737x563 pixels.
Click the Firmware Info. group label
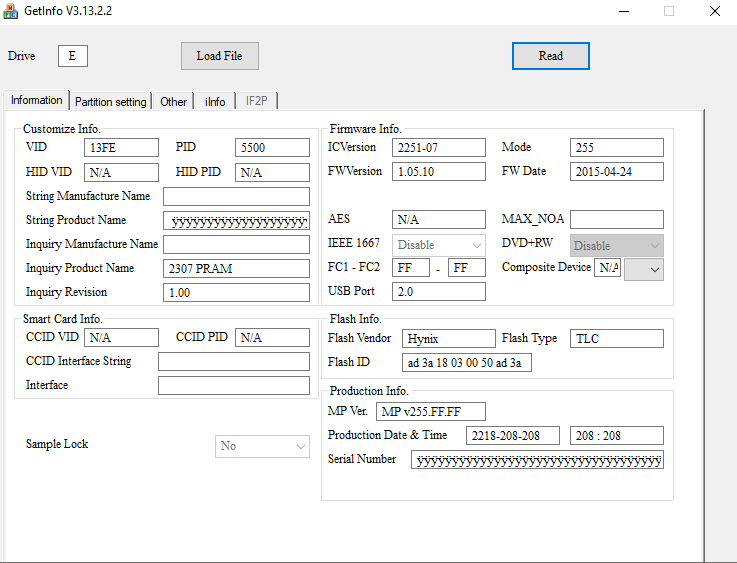[365, 129]
